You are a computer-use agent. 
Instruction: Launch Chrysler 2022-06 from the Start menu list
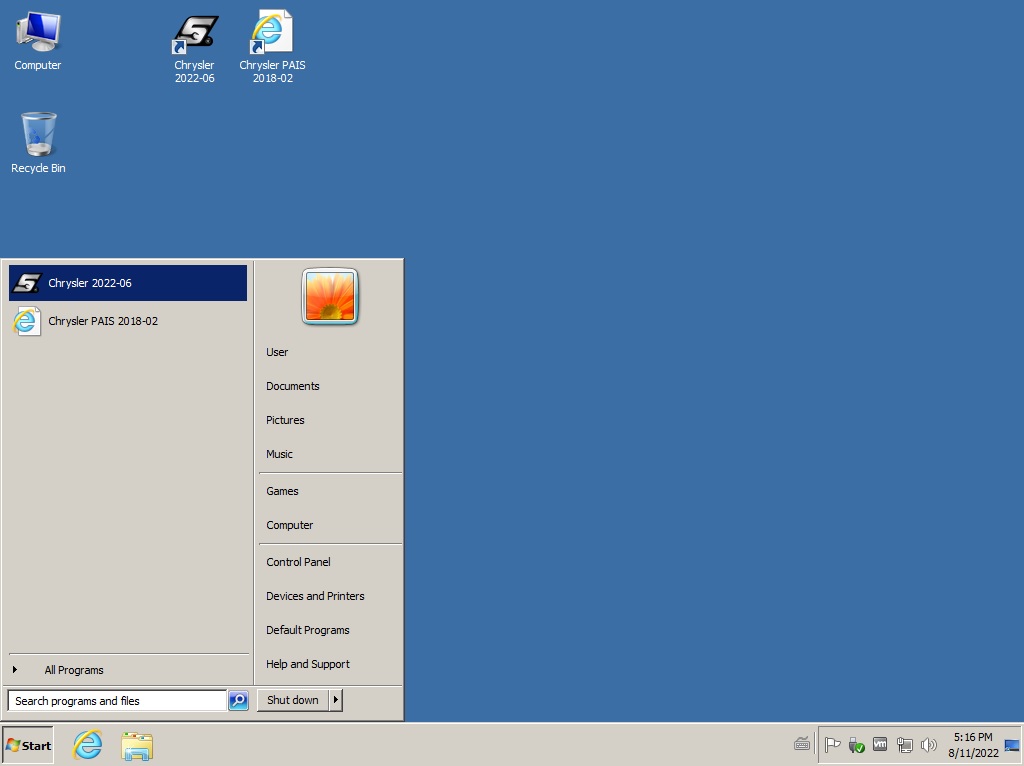pos(128,283)
